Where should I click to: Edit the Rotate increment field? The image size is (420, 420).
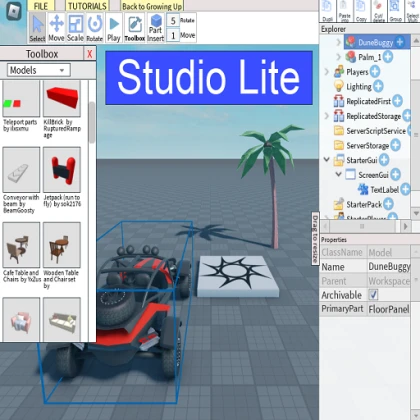point(173,21)
